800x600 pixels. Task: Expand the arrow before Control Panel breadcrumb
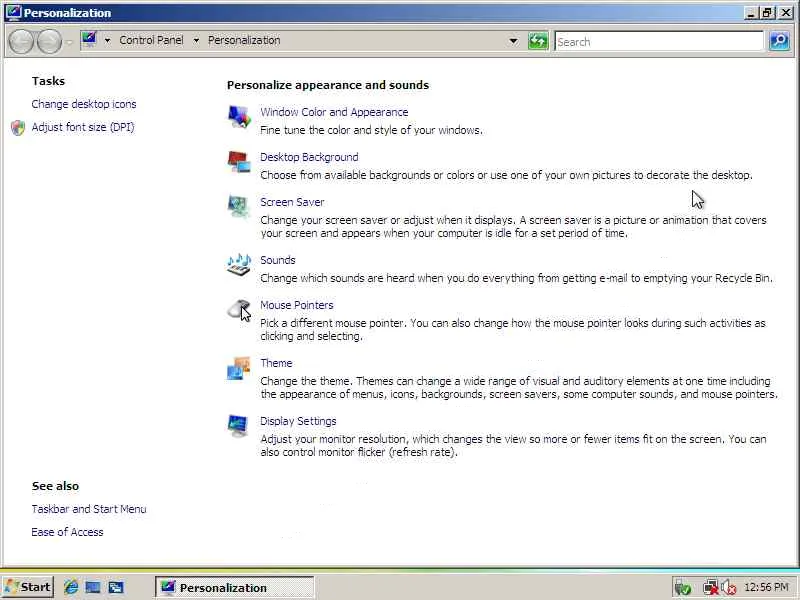click(107, 40)
